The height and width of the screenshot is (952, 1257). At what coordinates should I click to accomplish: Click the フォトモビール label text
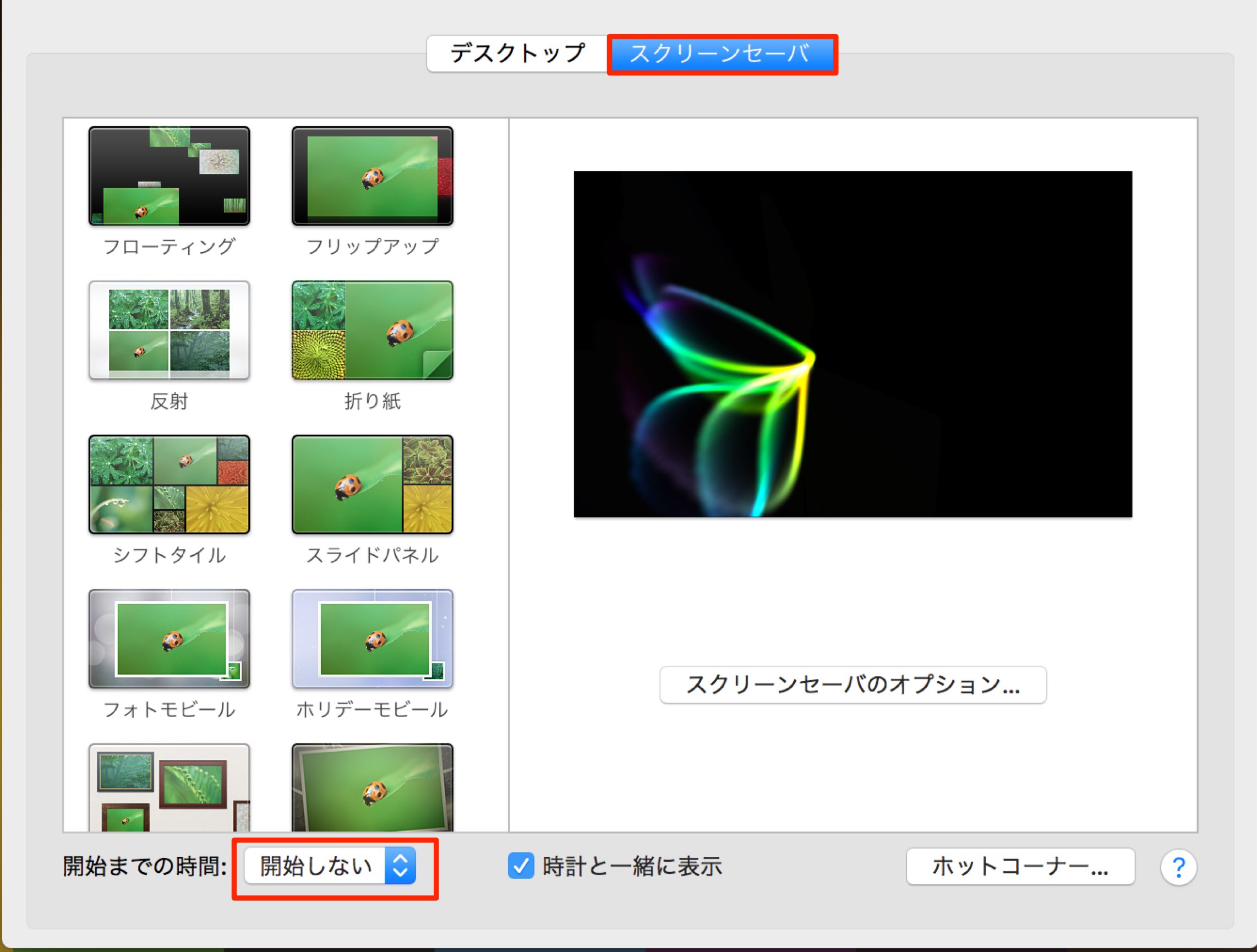[170, 709]
